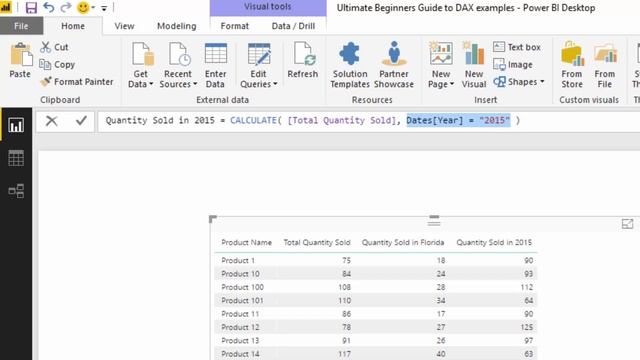Screen dimensions: 640x360
Task: Open the New Page dropdown
Action: click(x=441, y=65)
